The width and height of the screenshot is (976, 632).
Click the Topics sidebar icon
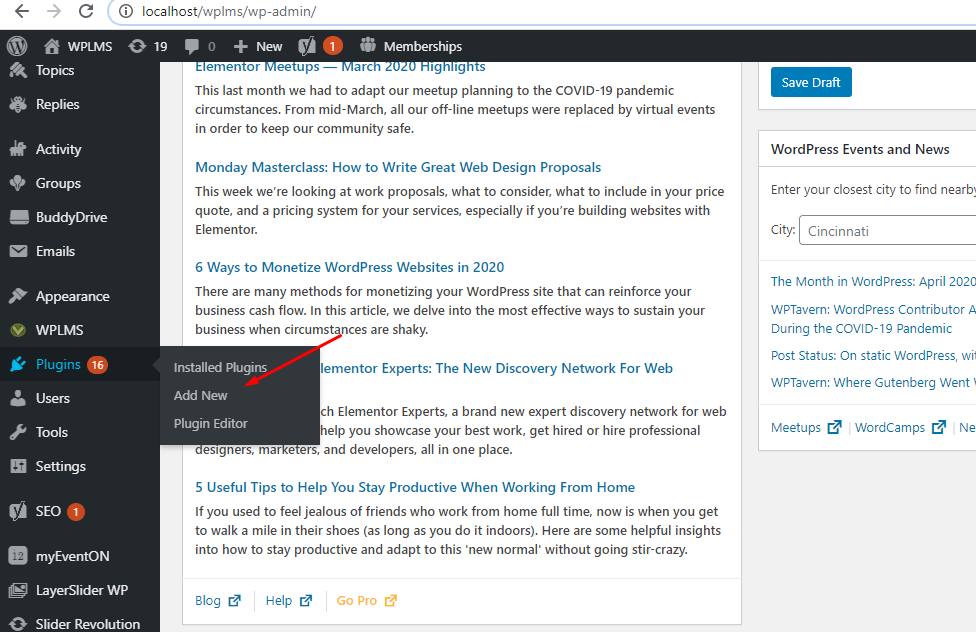coord(18,70)
